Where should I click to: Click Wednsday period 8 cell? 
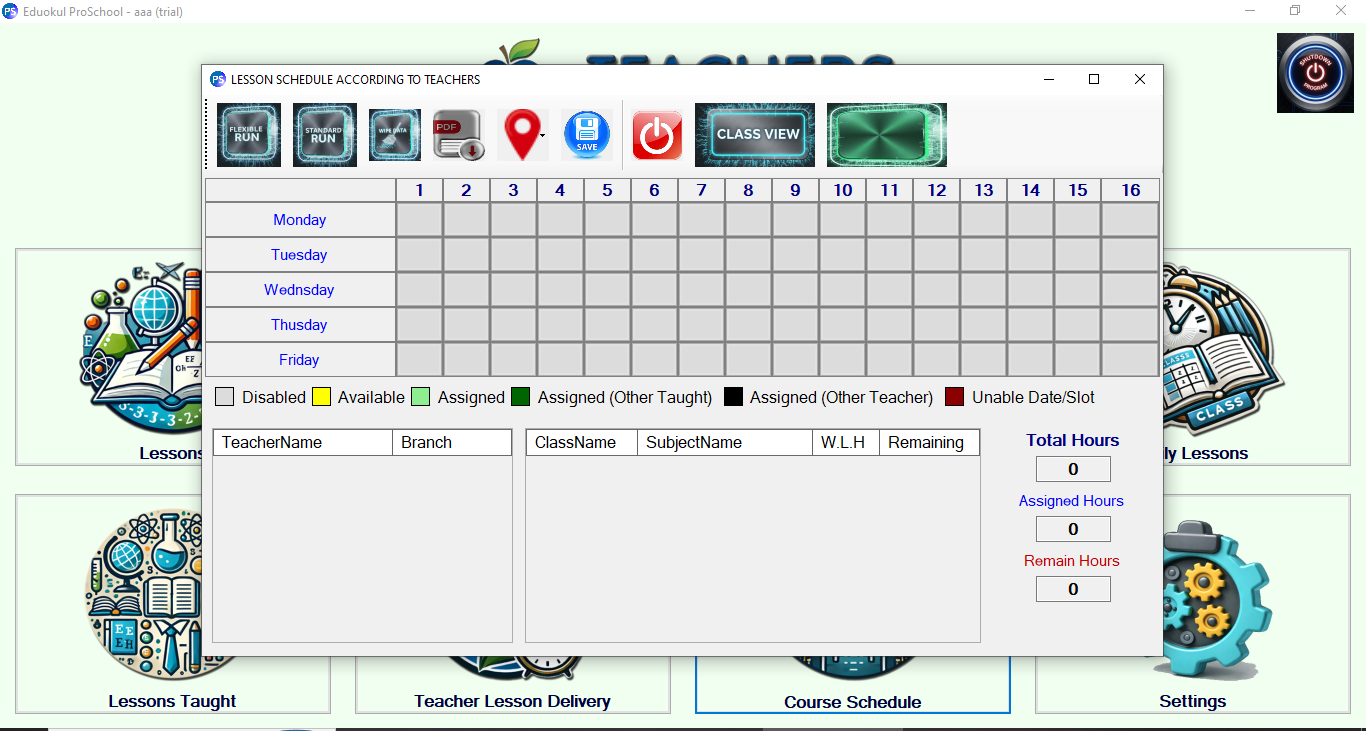pos(748,290)
